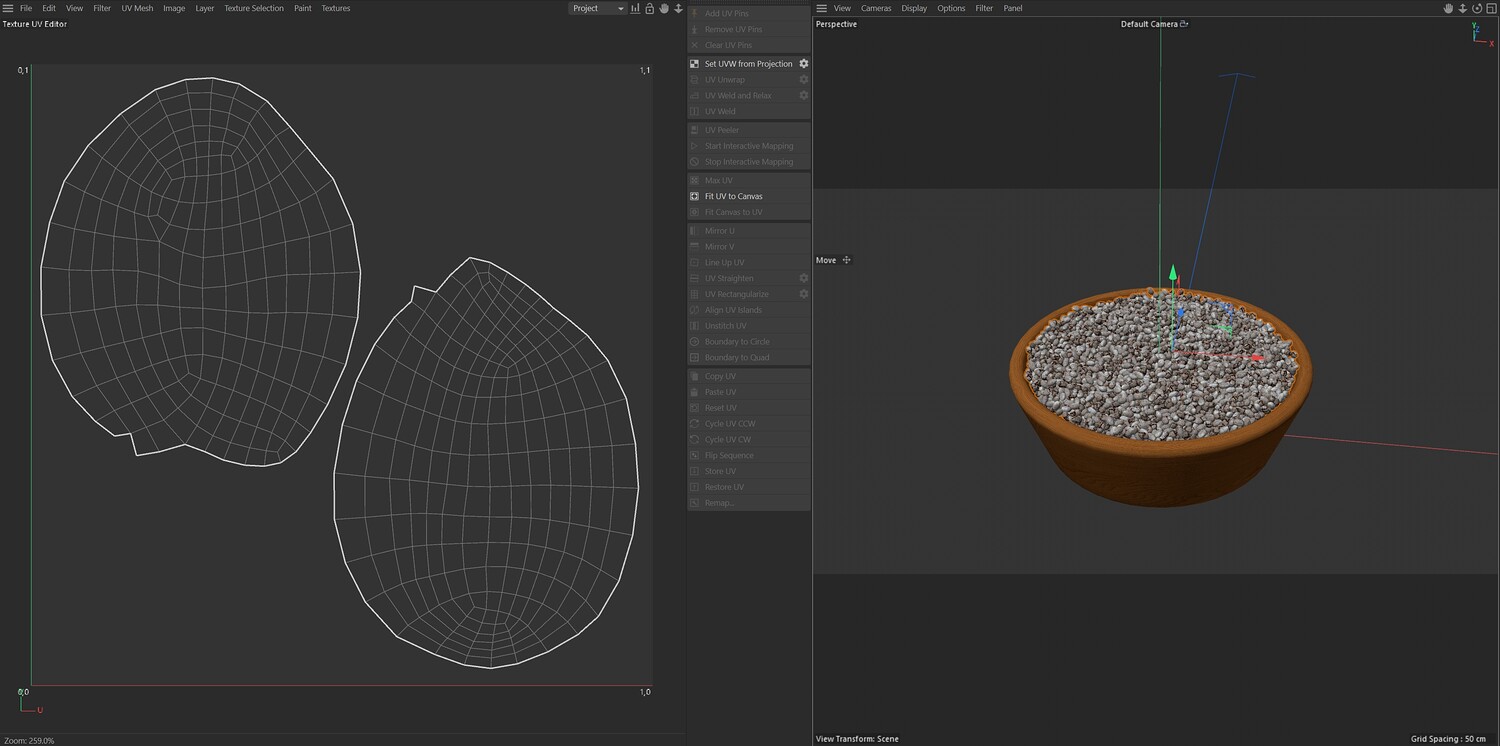Click the dolly arrows icon in Perspective viewport

click(1462, 8)
